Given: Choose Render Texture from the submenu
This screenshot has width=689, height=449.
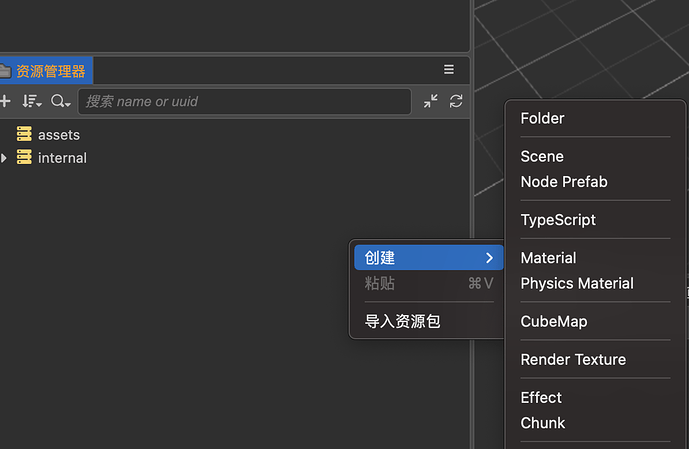Looking at the screenshot, I should (x=573, y=359).
